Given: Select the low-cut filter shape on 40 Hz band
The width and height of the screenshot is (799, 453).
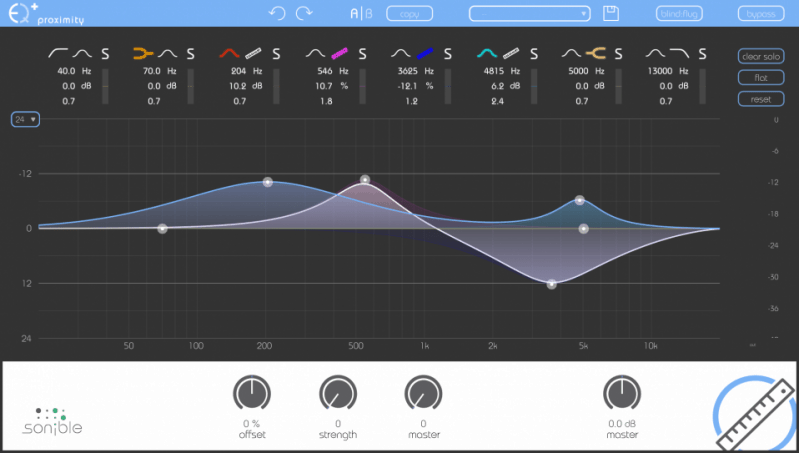Looking at the screenshot, I should (58, 53).
